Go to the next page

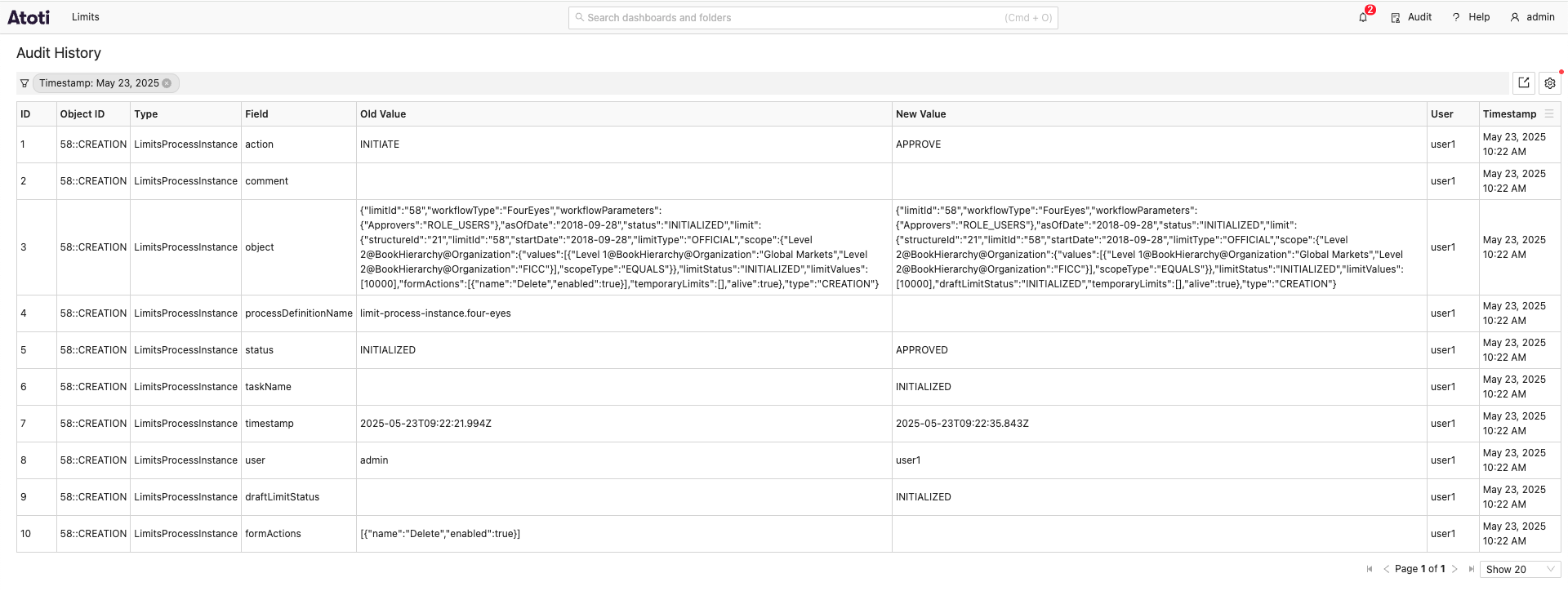[x=1454, y=569]
